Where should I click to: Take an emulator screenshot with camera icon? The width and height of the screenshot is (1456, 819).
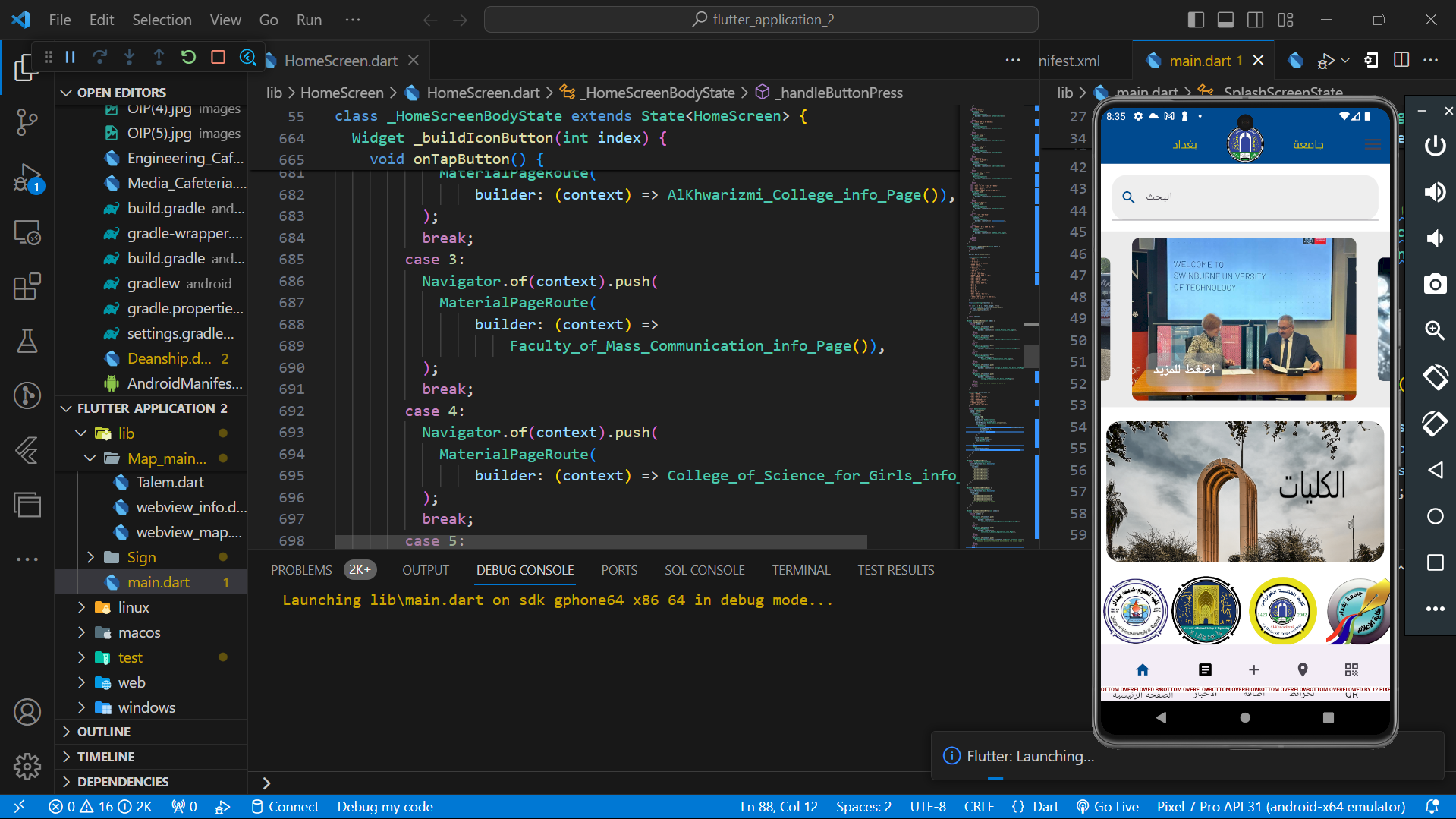[x=1434, y=285]
